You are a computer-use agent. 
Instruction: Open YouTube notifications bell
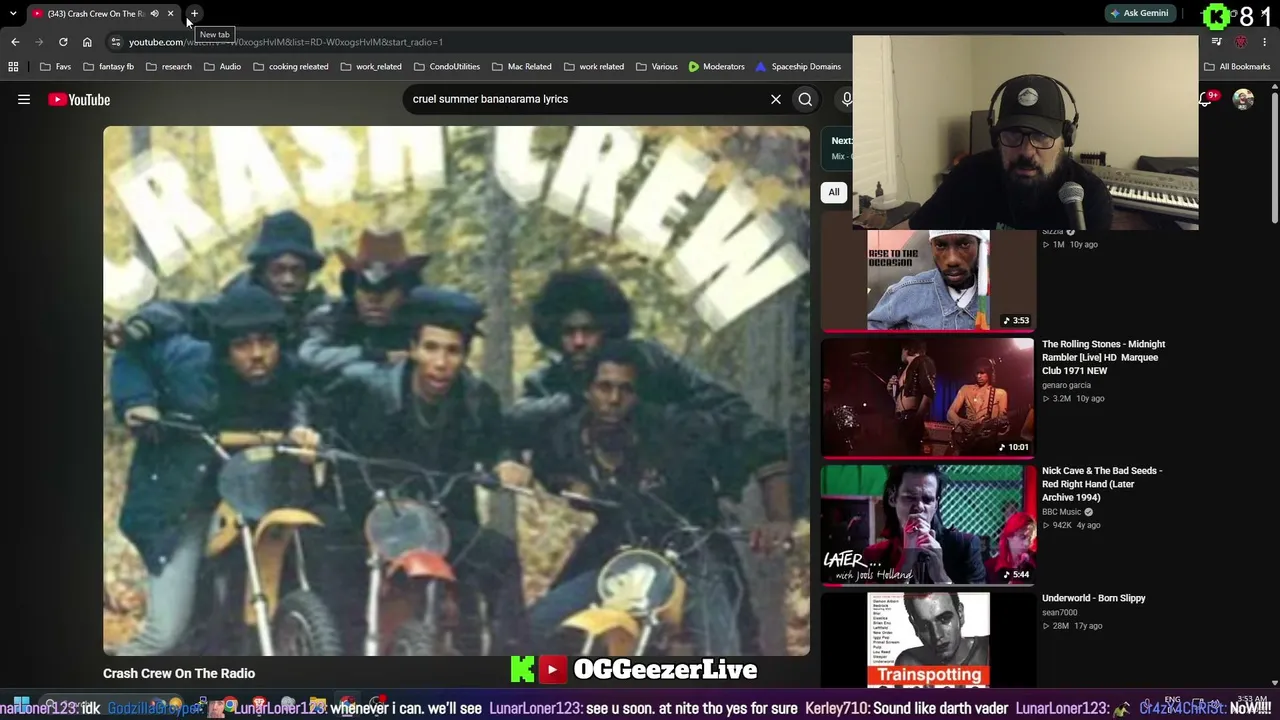click(1207, 99)
